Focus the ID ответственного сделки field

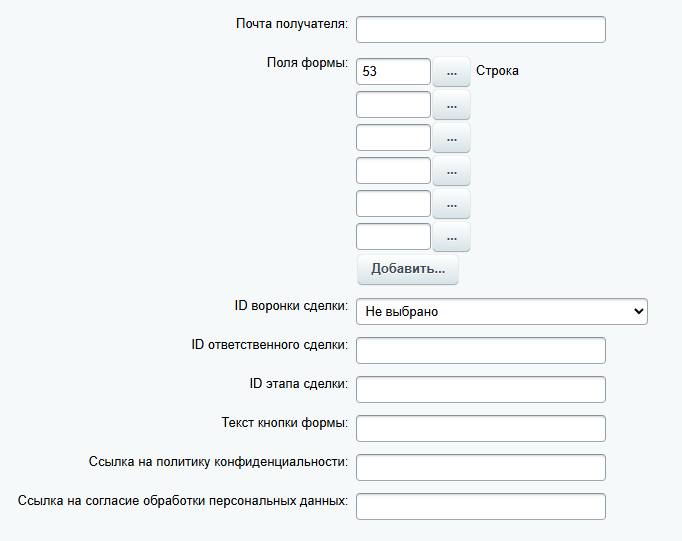click(480, 351)
